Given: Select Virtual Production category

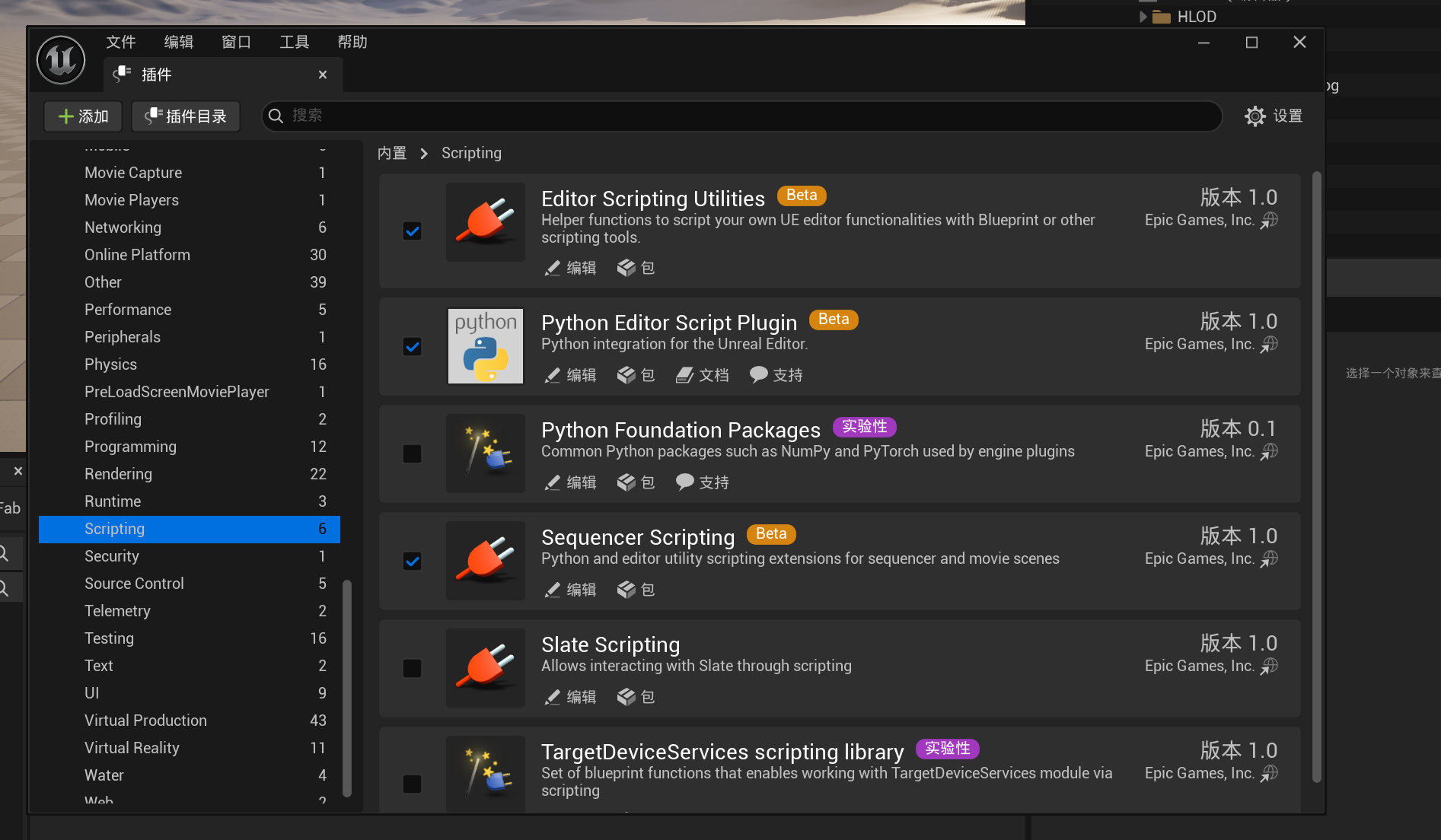Looking at the screenshot, I should tap(190, 721).
